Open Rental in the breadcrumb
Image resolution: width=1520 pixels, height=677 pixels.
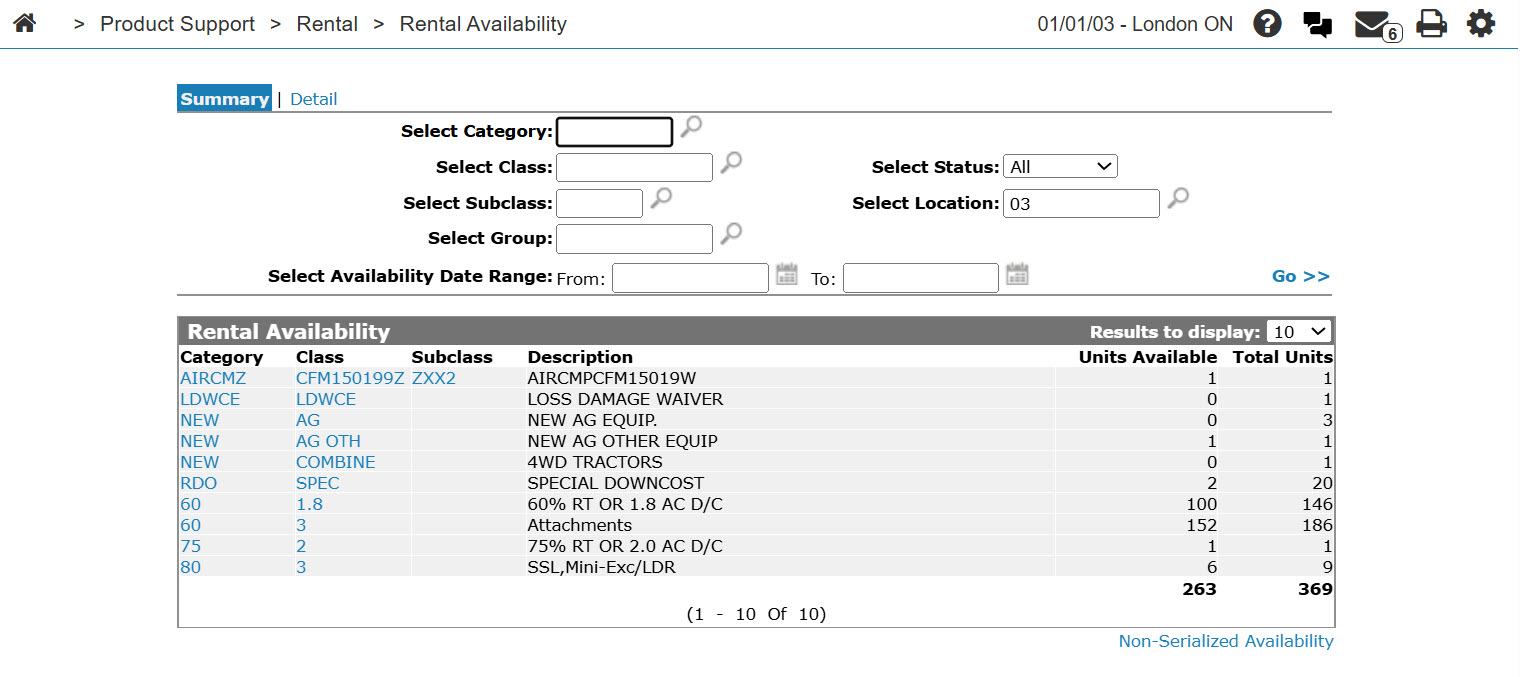point(327,24)
